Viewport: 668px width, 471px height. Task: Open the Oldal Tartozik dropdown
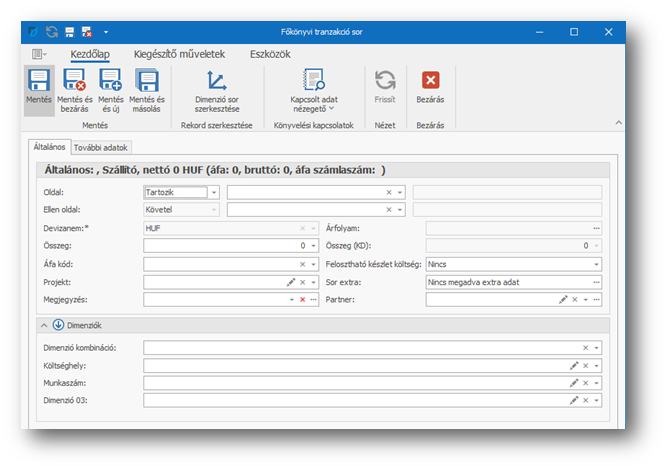pyautogui.click(x=213, y=192)
